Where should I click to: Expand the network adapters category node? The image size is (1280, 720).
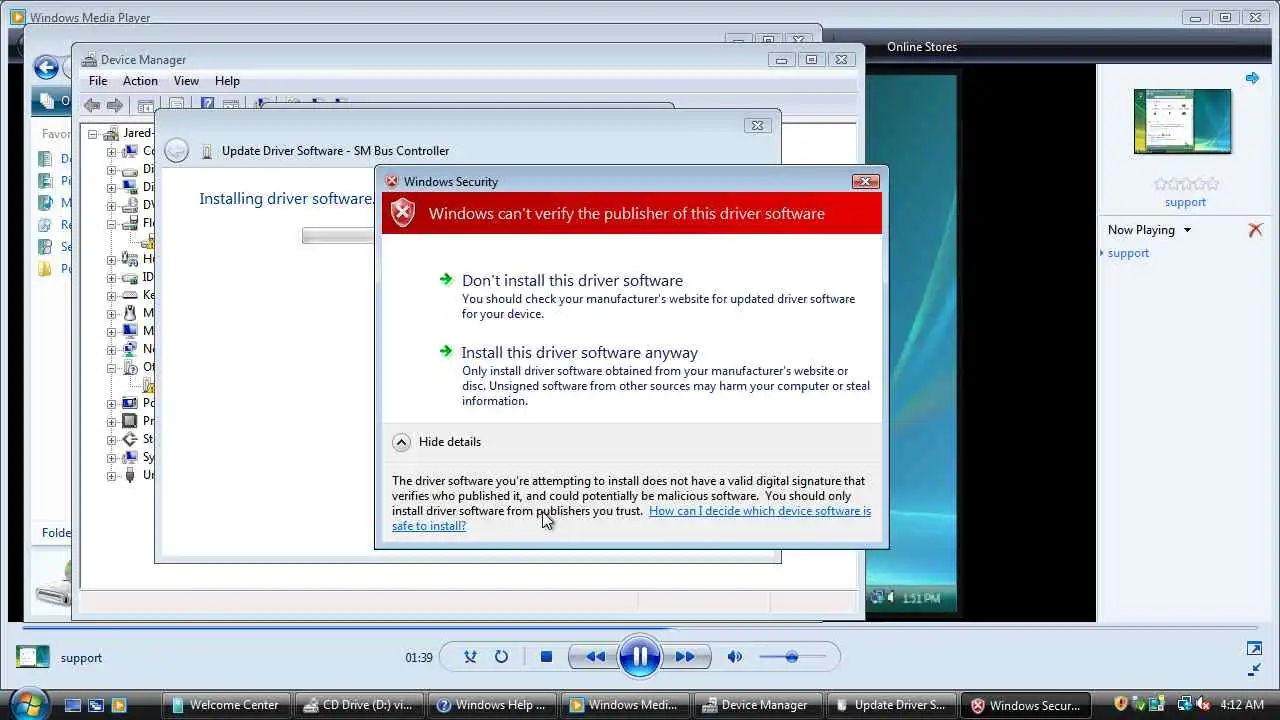coord(112,350)
